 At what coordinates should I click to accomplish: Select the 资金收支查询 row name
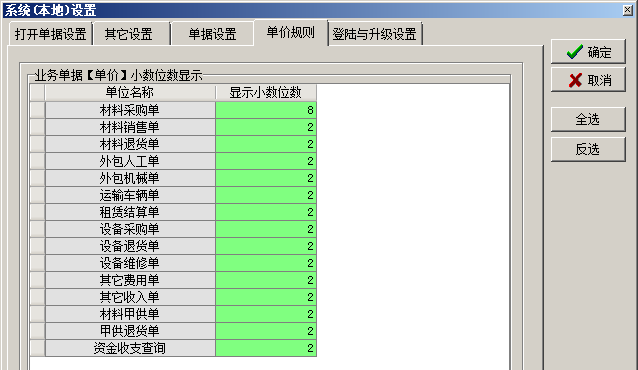[x=130, y=348]
